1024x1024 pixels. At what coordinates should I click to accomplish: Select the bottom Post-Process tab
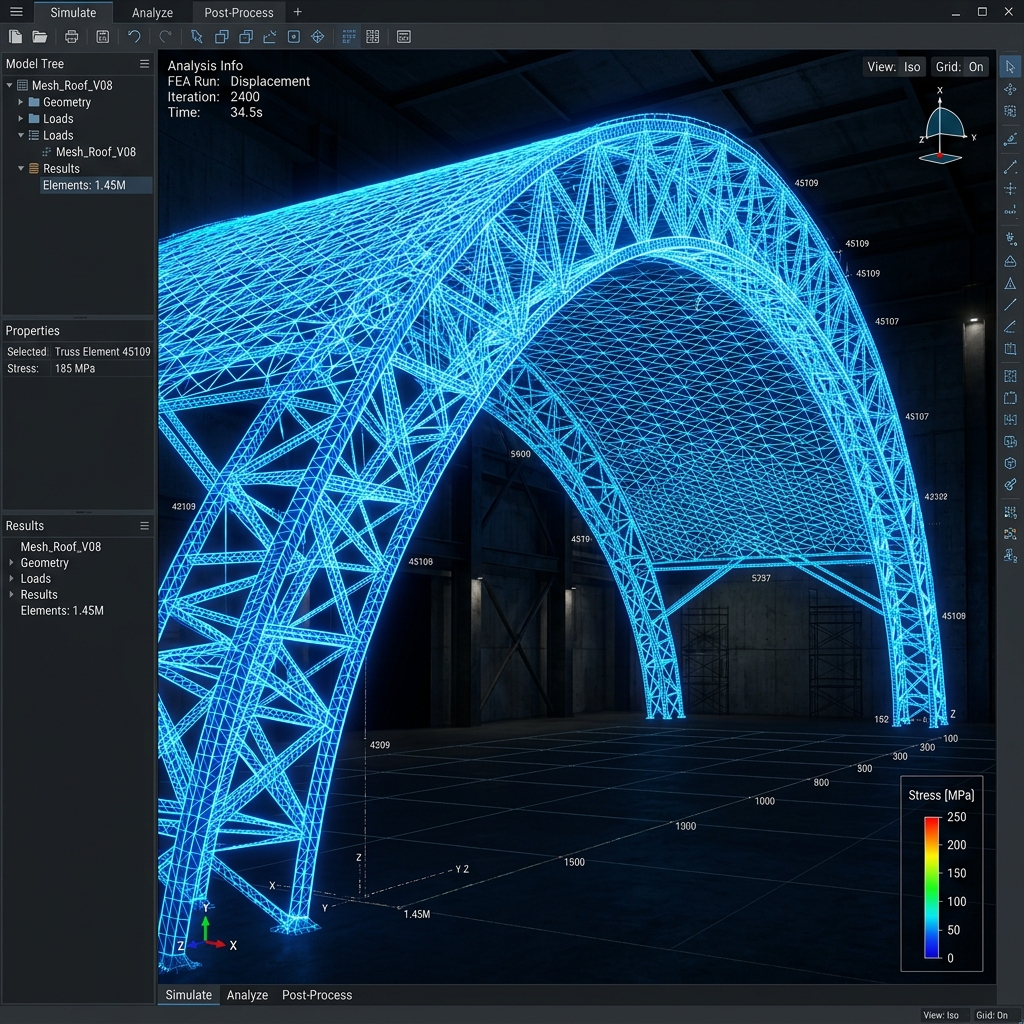click(317, 995)
